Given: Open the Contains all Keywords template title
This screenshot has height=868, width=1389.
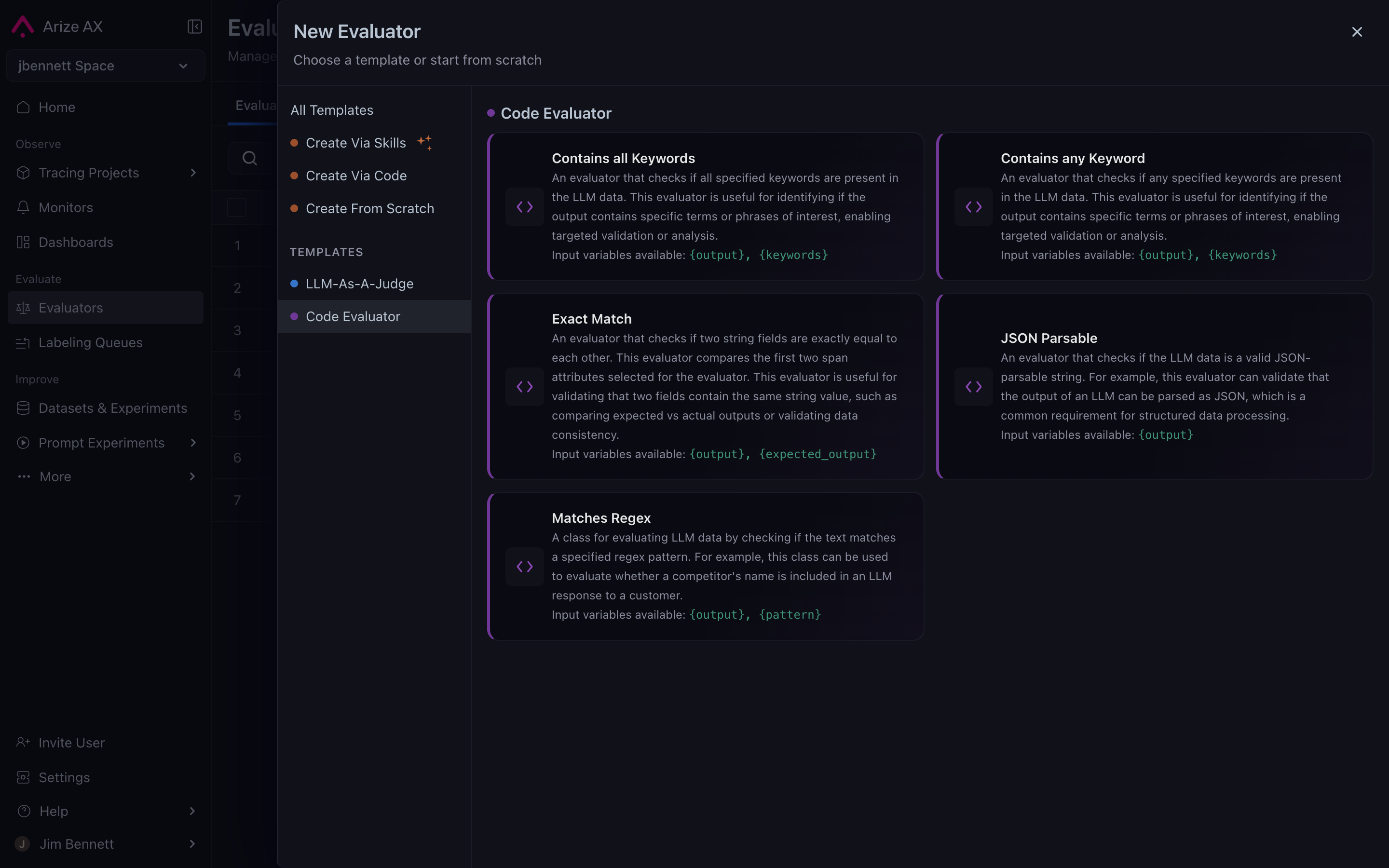Looking at the screenshot, I should pos(623,159).
